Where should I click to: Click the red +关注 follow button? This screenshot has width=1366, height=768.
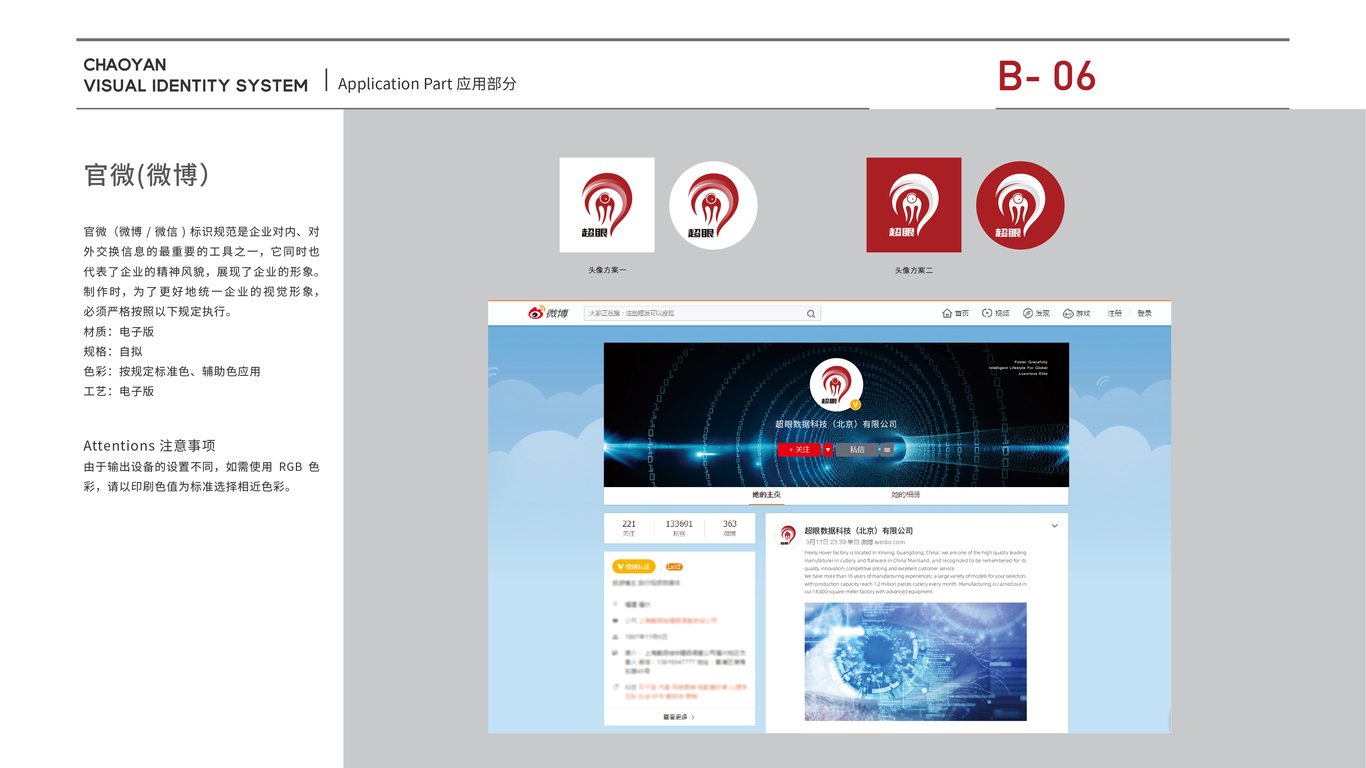pyautogui.click(x=799, y=450)
